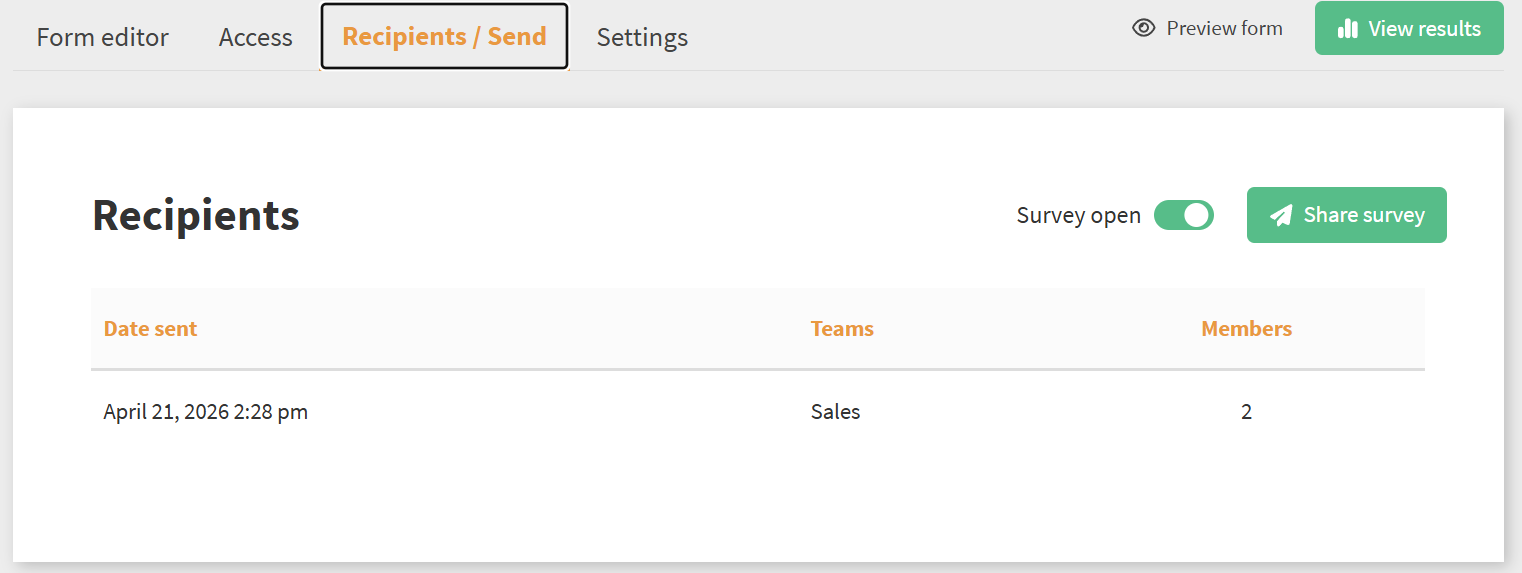Click the eye icon beside Preview form
This screenshot has width=1522, height=573.
[1143, 28]
